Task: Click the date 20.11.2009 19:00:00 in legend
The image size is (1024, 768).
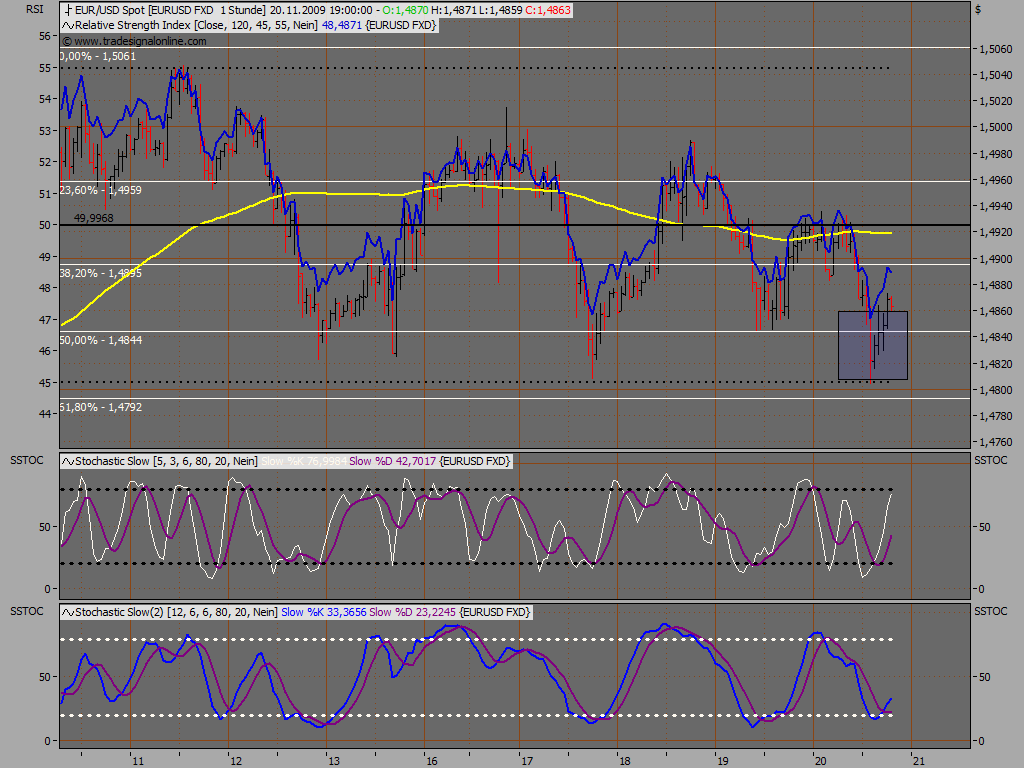Action: coord(321,10)
